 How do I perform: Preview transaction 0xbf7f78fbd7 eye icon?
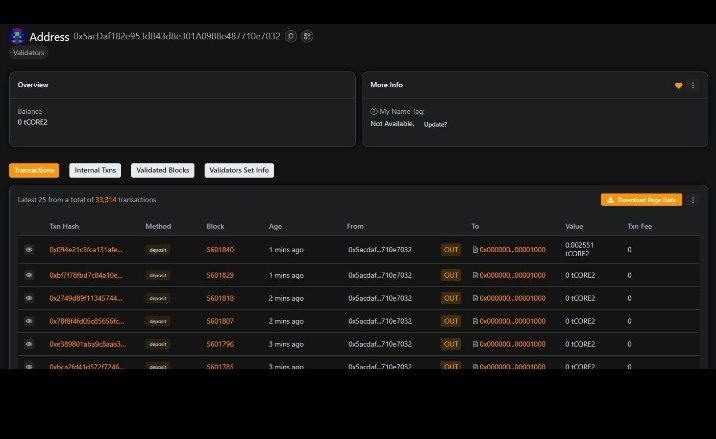click(29, 275)
